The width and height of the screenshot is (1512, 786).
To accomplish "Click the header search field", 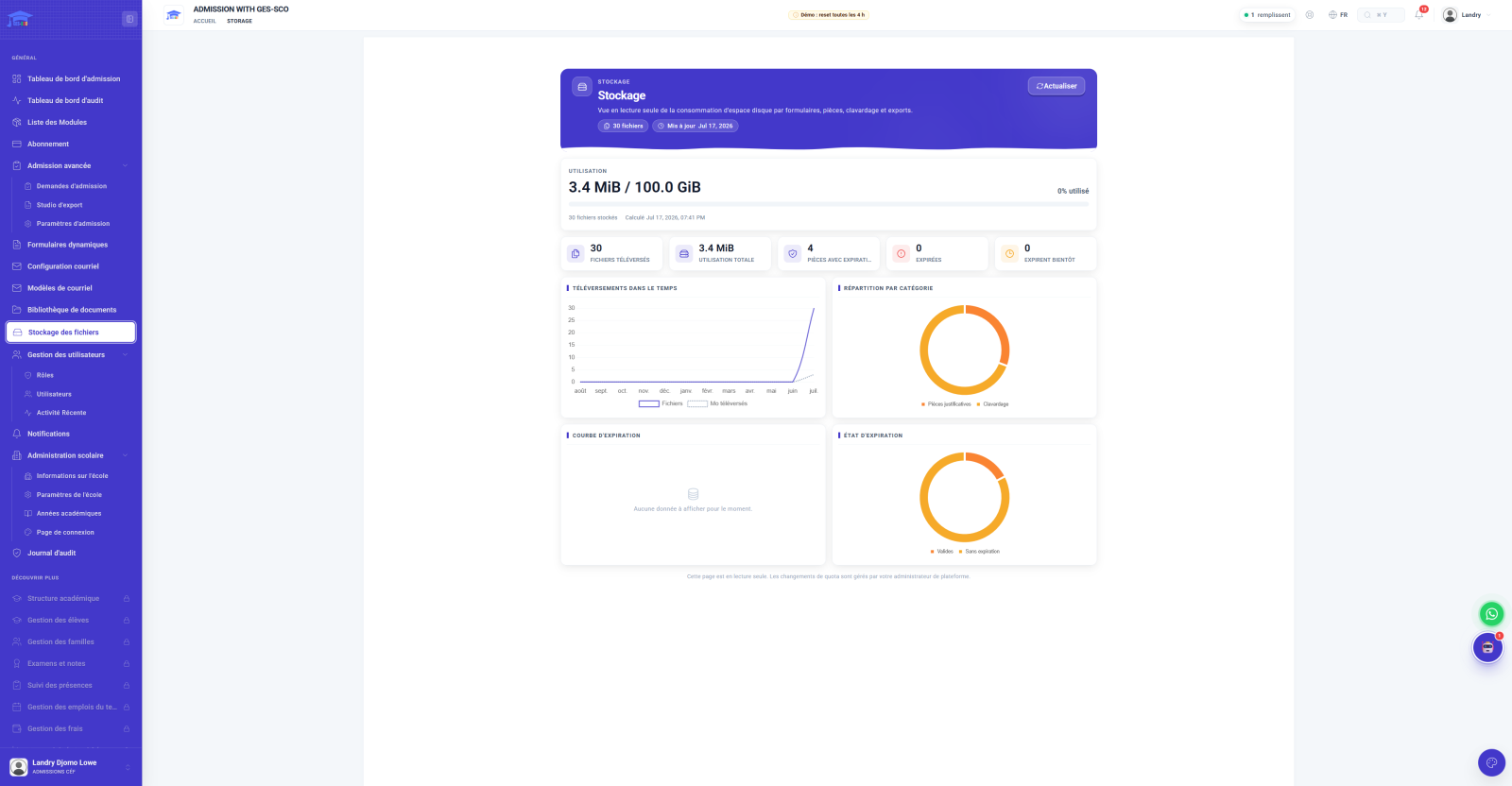I will [1381, 15].
